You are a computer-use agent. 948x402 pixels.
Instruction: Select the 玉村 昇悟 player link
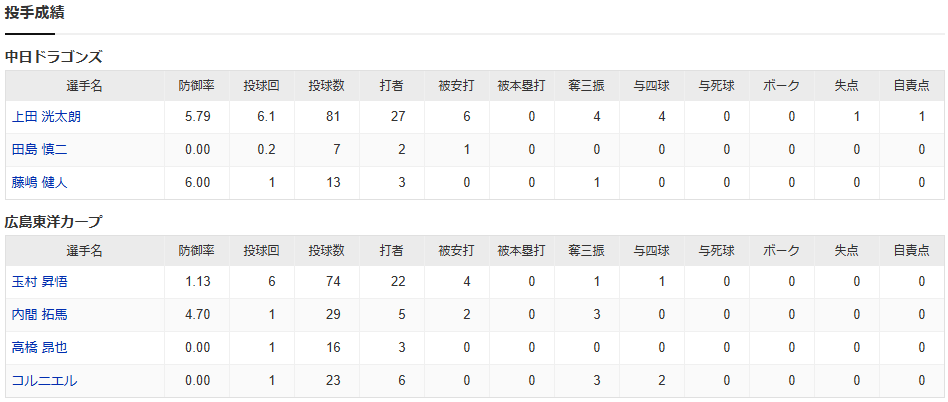[x=39, y=282]
